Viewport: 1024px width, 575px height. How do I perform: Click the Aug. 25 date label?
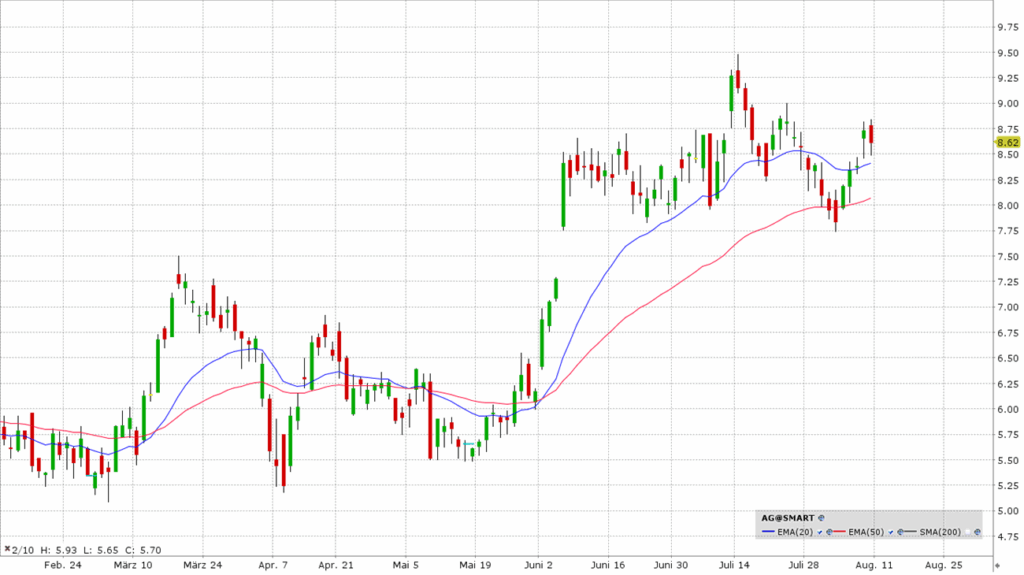coord(944,565)
